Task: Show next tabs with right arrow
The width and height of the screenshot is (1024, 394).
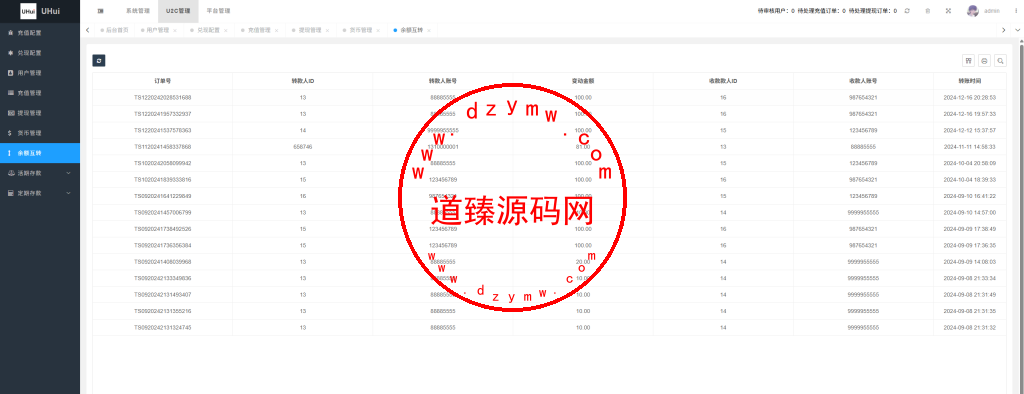Action: 1004,31
